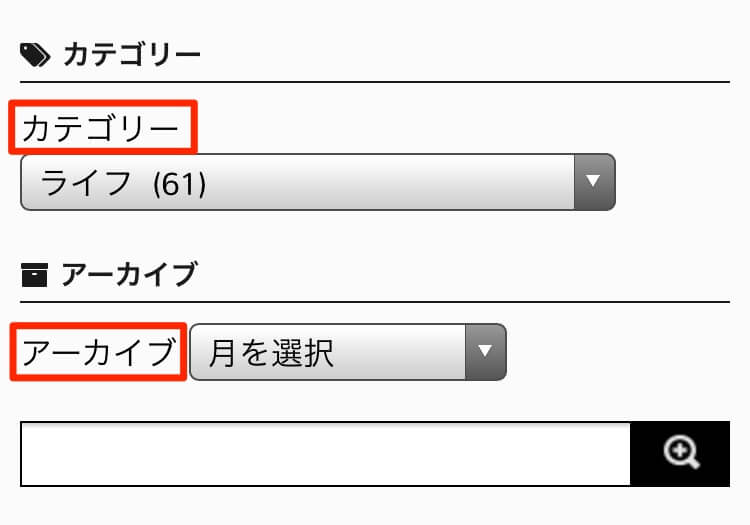
Task: Click the tag icon beside カテゴリー heading
Action: [35, 55]
